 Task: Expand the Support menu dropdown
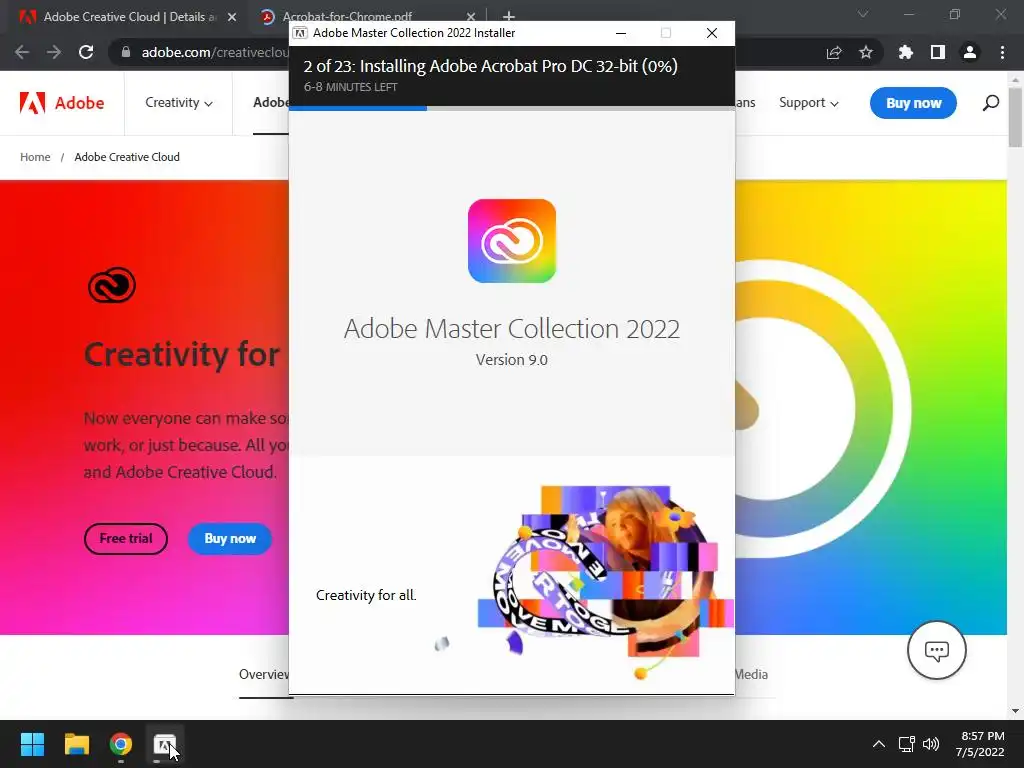[x=808, y=103]
